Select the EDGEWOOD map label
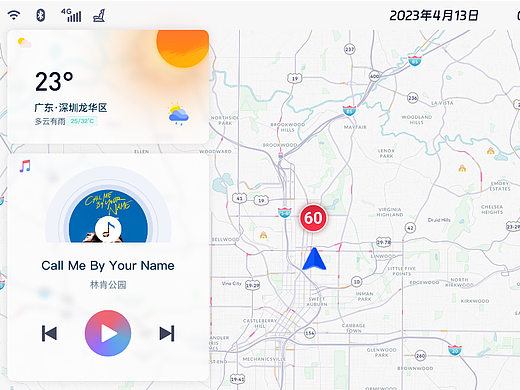Screen dimensions: 520x390 tap(424, 282)
